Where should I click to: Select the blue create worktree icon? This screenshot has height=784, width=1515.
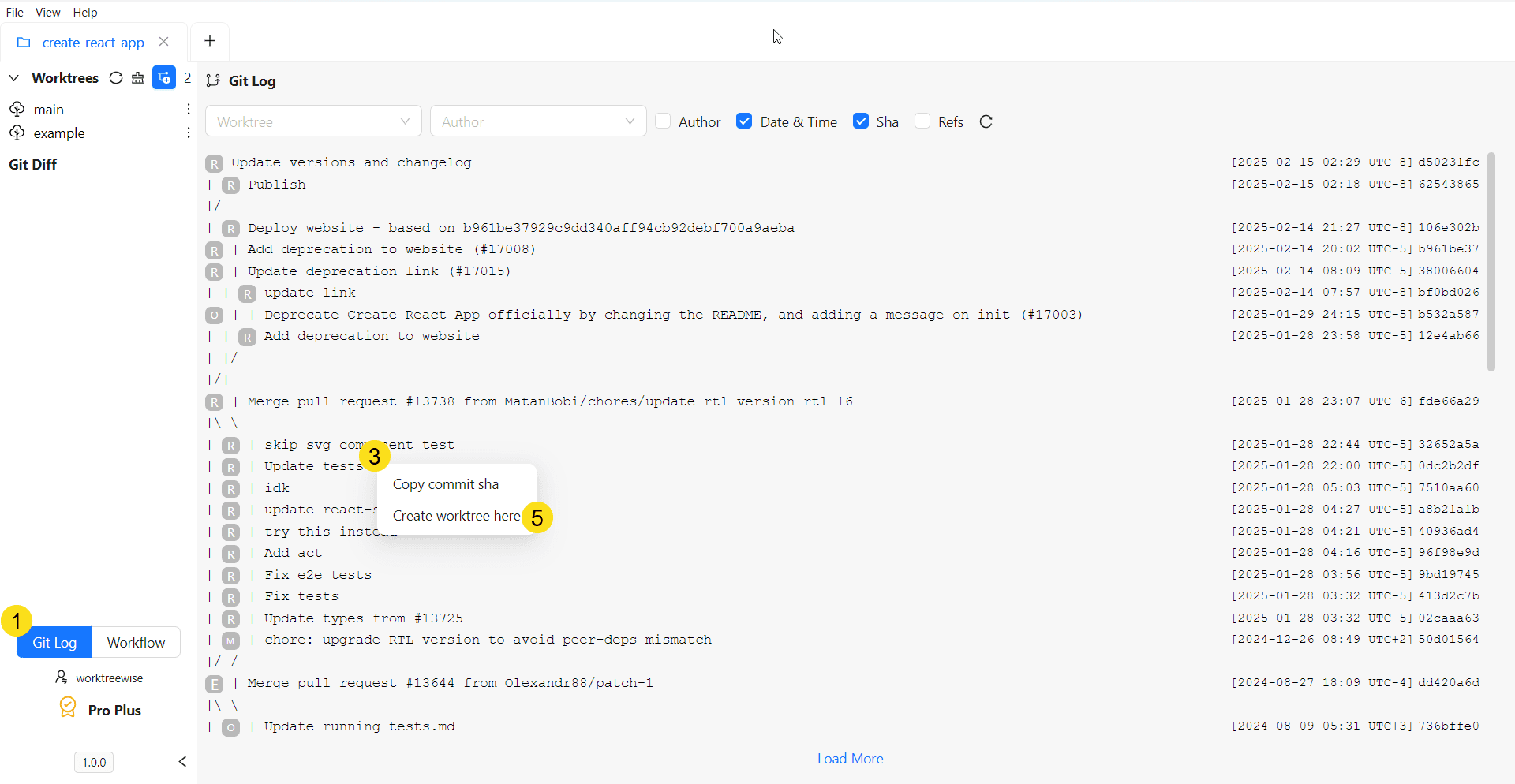coord(163,77)
